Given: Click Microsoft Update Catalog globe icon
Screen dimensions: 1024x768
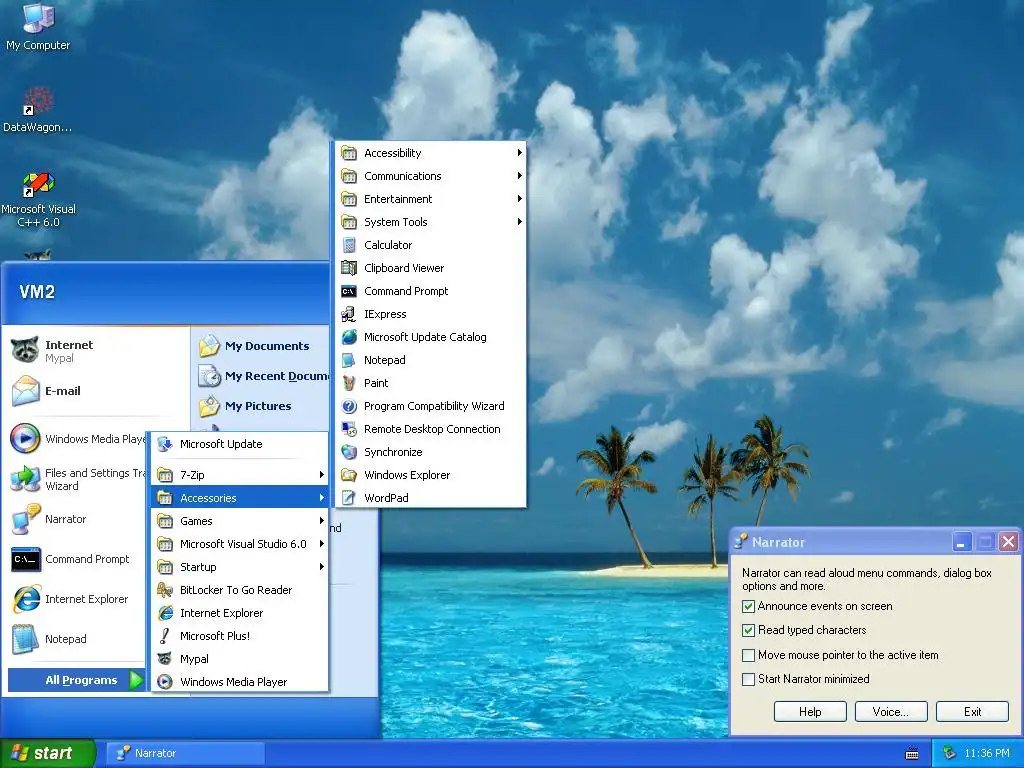Looking at the screenshot, I should click(349, 337).
